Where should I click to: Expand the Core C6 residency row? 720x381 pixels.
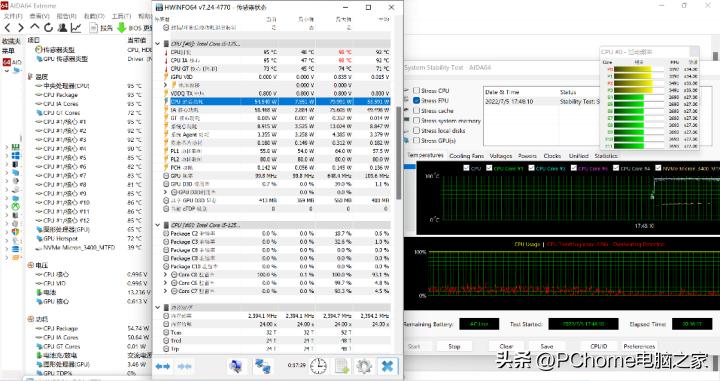tap(166, 283)
